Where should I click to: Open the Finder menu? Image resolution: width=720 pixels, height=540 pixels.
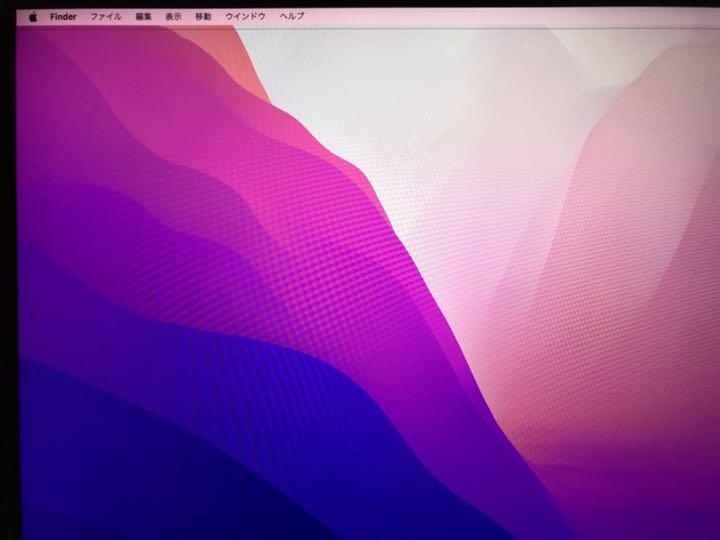[x=63, y=17]
